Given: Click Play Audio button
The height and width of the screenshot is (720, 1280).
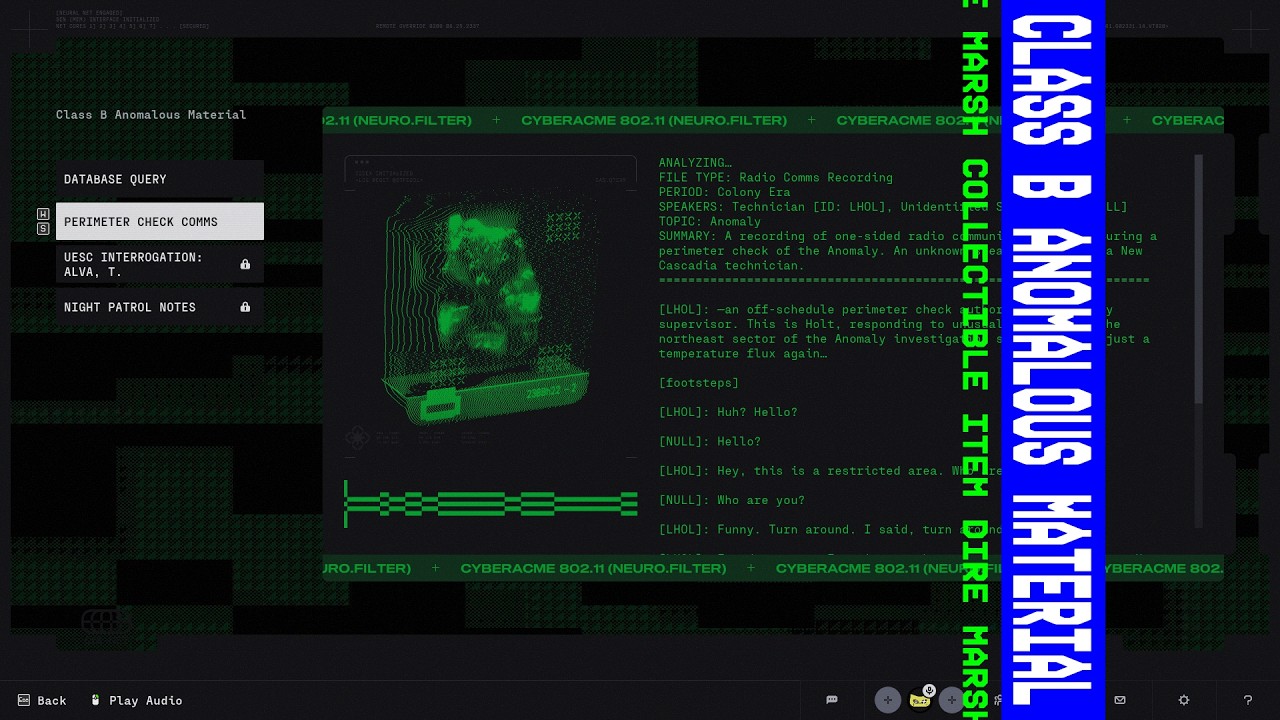Looking at the screenshot, I should click(136, 700).
